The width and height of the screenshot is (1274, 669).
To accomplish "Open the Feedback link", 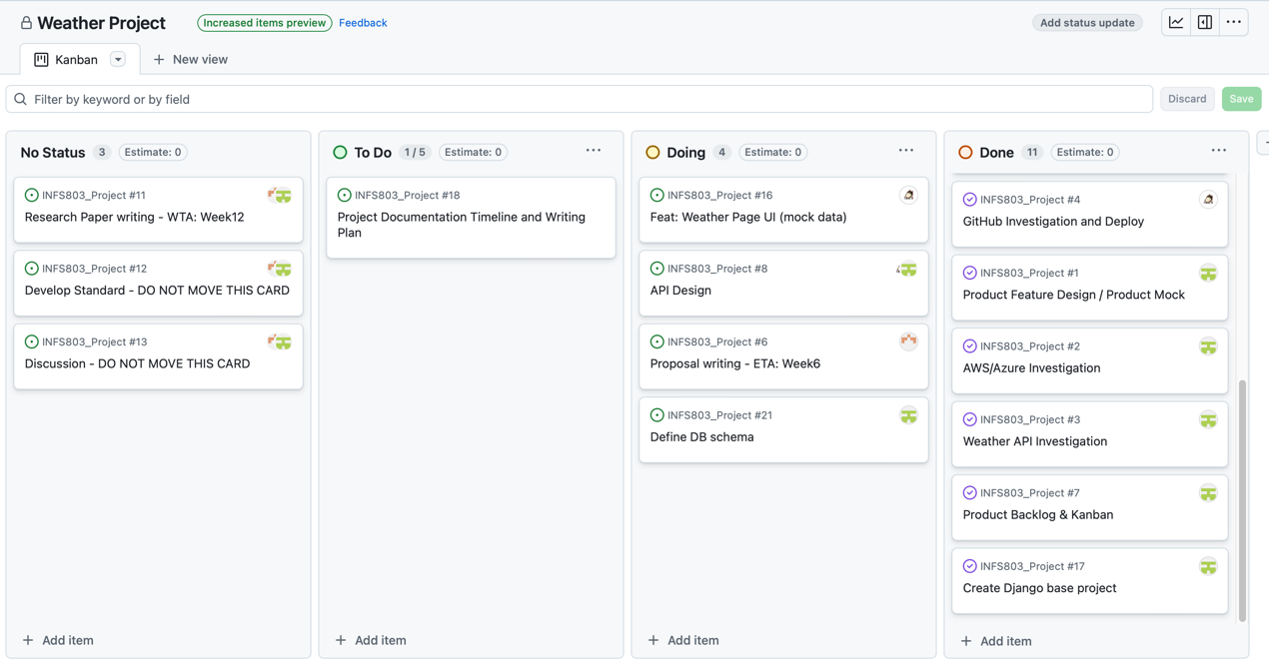I will (363, 23).
